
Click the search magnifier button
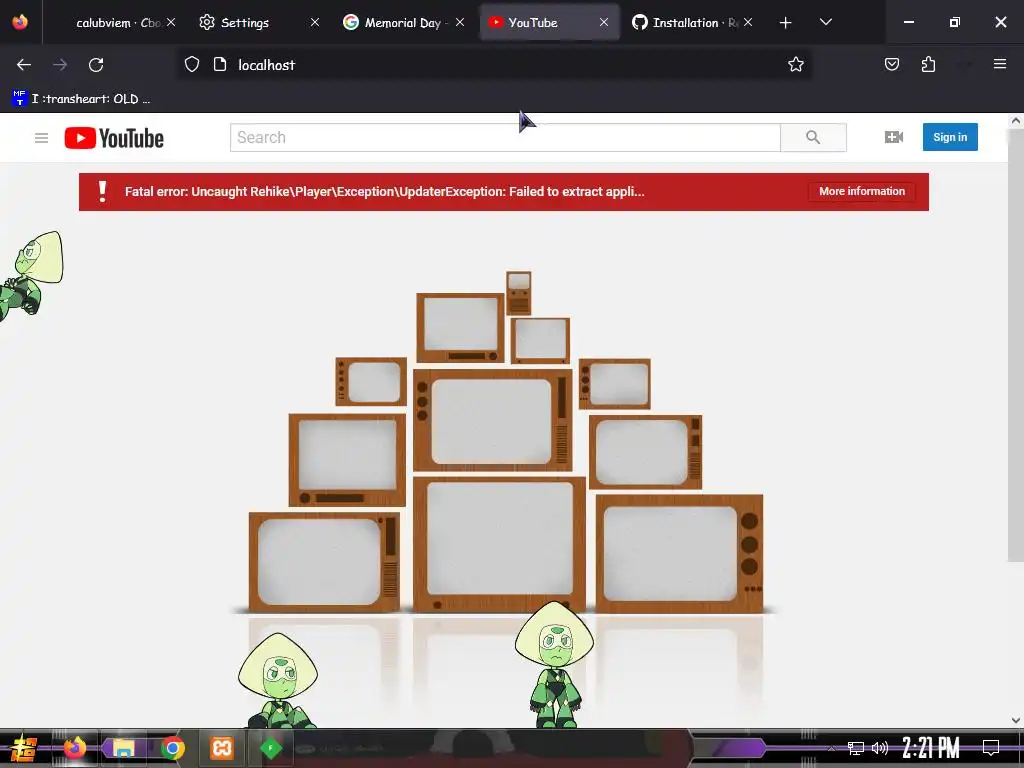tap(813, 137)
